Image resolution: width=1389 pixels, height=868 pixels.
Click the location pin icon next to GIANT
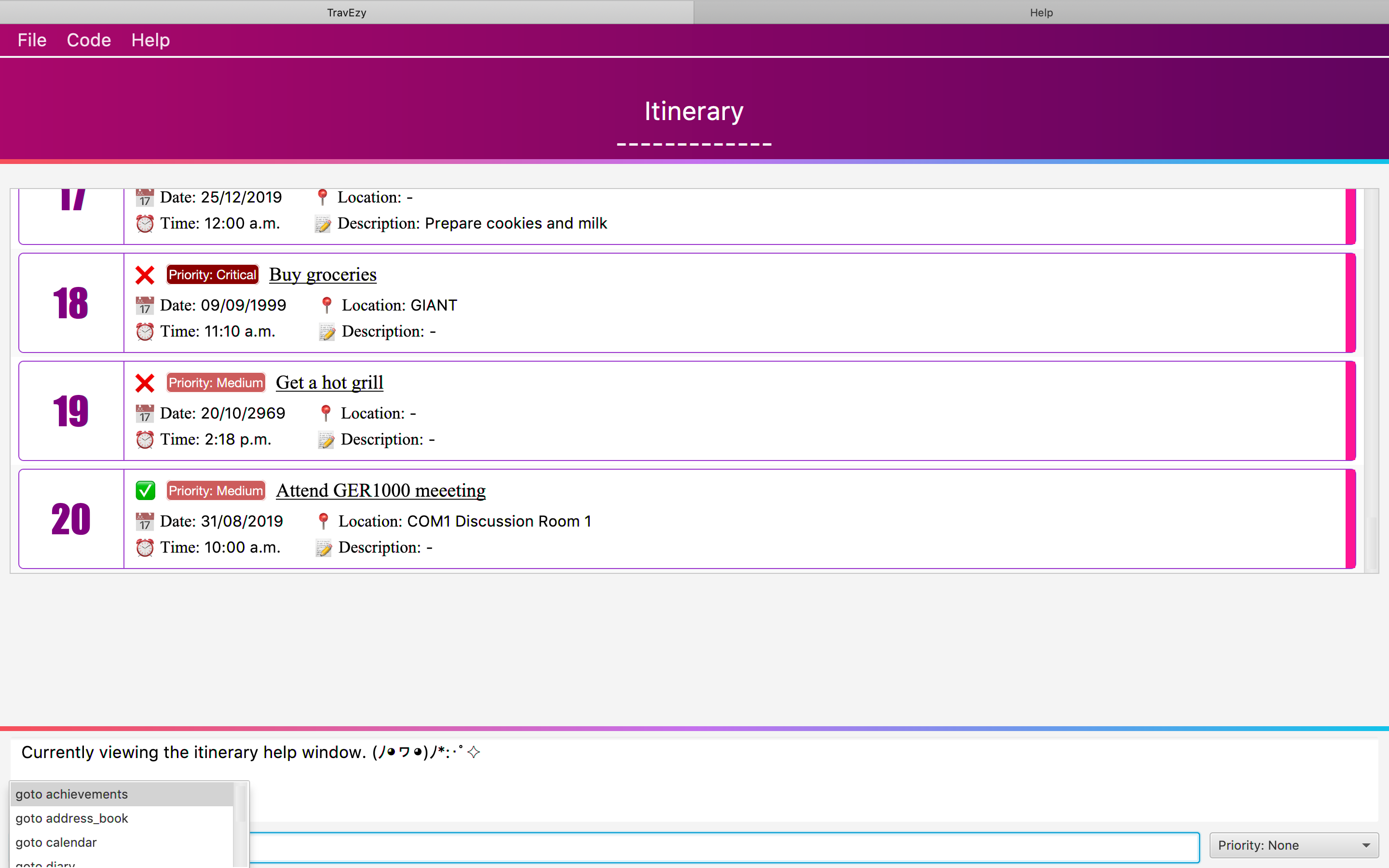327,305
